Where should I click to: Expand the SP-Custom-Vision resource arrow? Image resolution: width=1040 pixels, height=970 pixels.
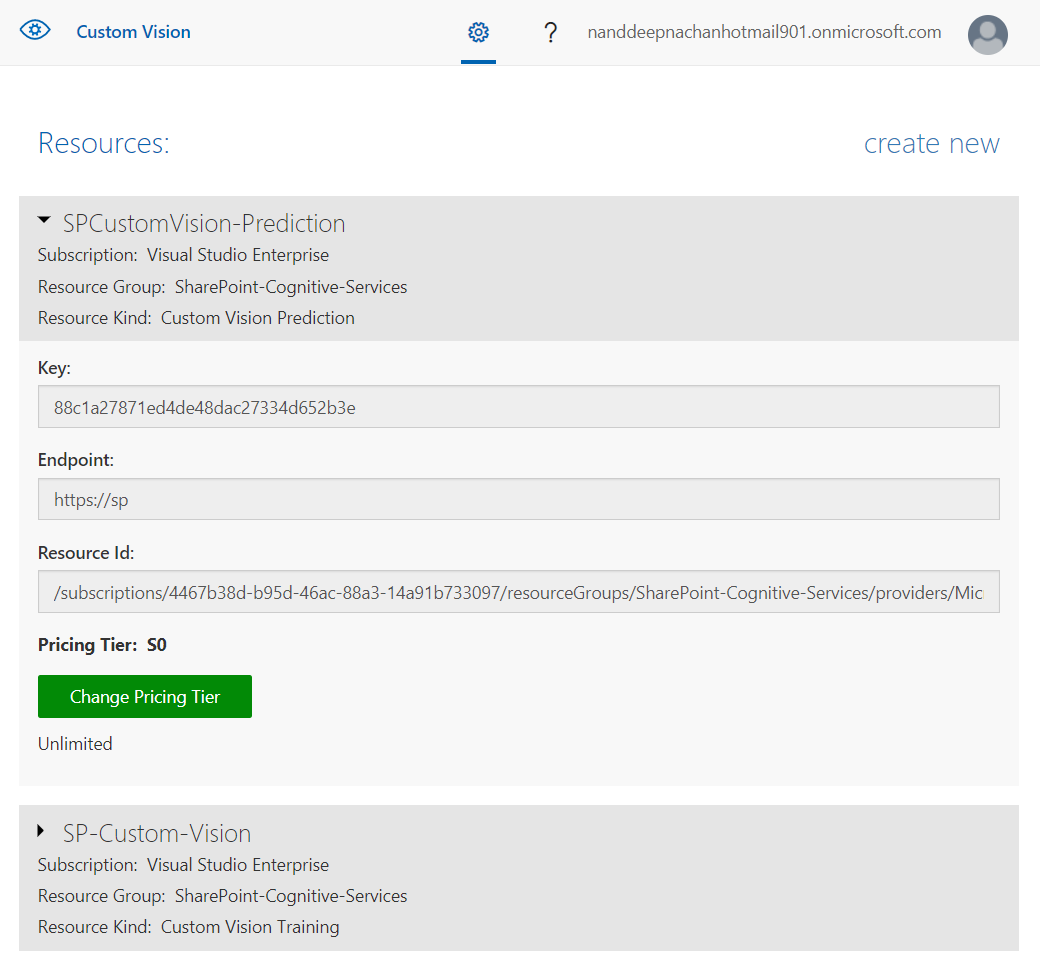[x=41, y=830]
